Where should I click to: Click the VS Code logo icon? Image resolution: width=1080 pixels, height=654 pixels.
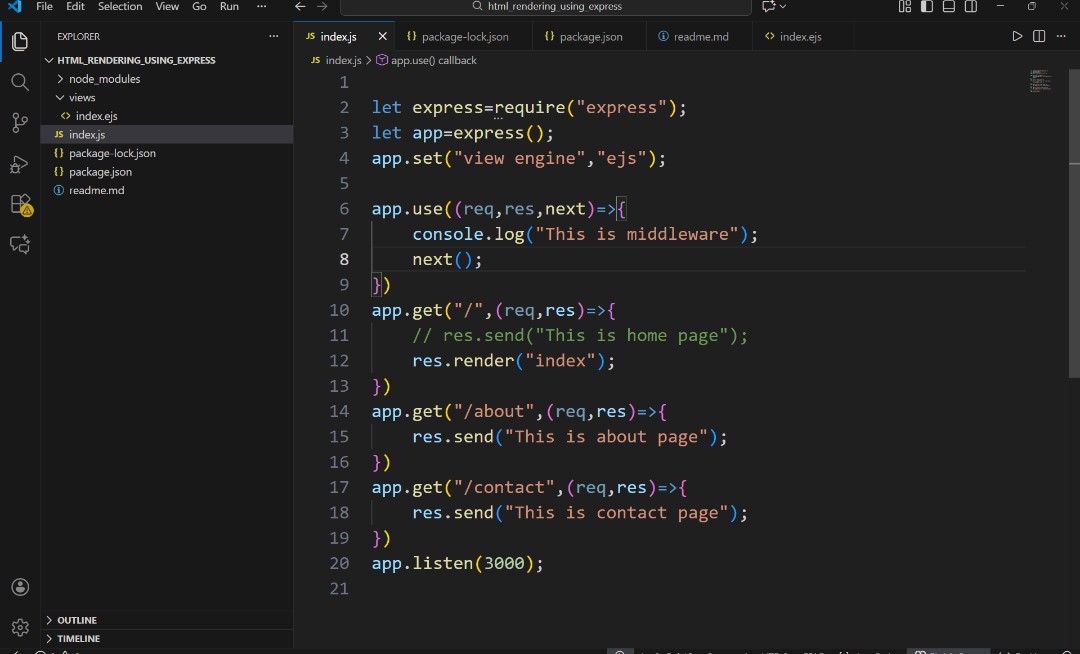pyautogui.click(x=14, y=6)
